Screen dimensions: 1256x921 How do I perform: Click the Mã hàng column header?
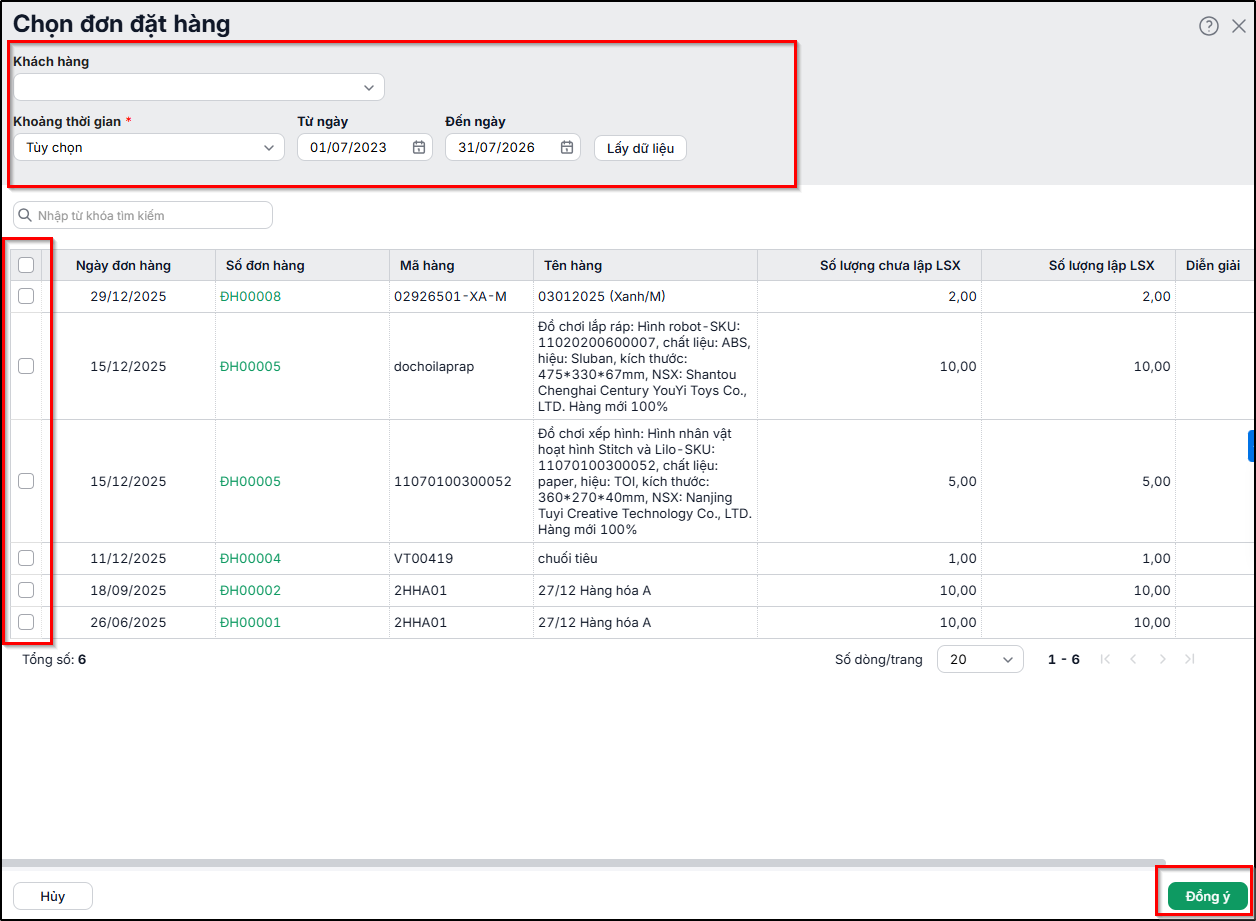[x=427, y=265]
